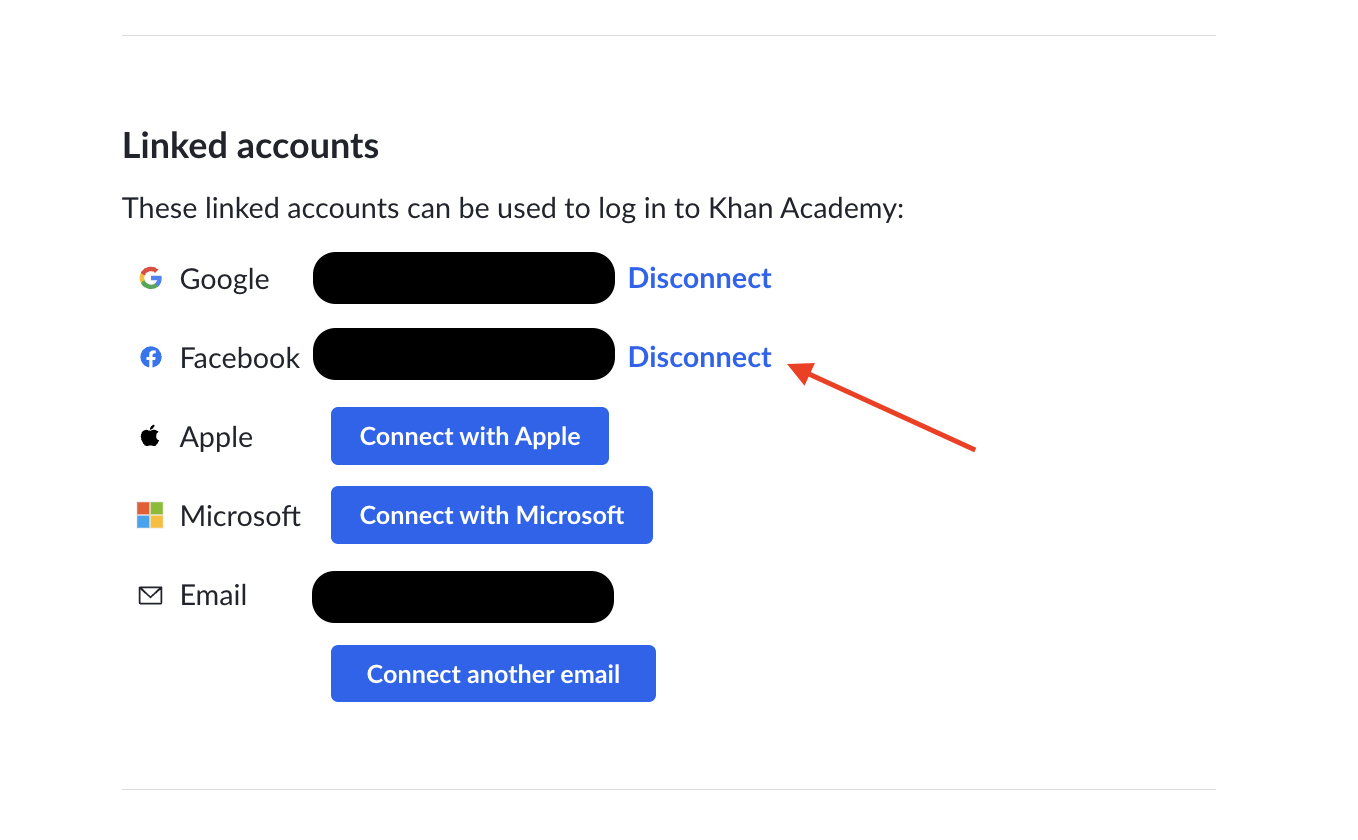Connect with Microsoft account
The image size is (1358, 840).
click(x=492, y=515)
